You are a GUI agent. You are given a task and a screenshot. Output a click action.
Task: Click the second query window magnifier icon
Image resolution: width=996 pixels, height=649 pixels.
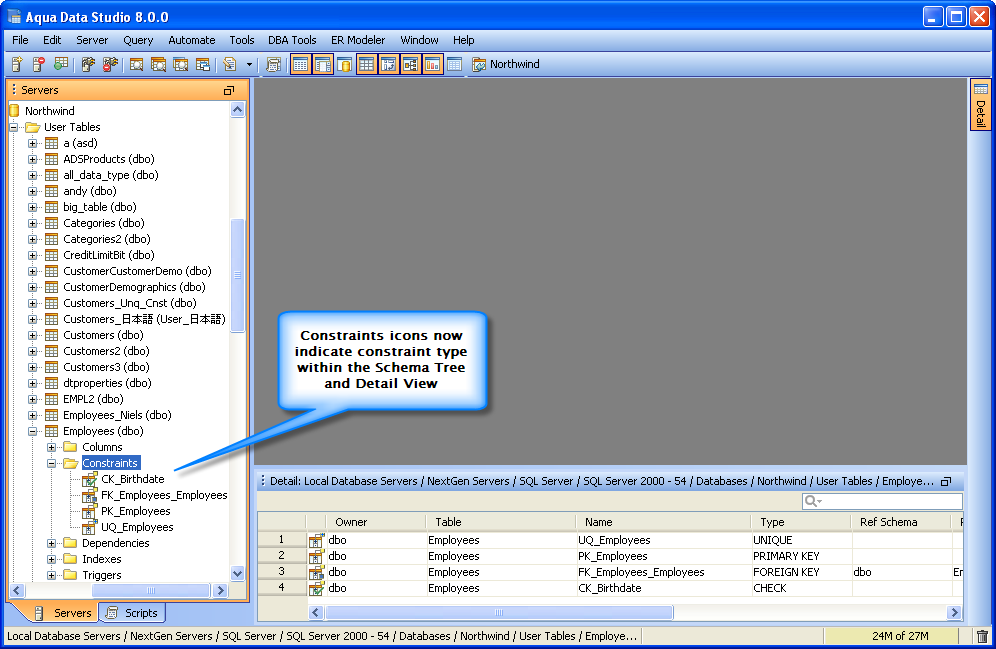pos(158,64)
